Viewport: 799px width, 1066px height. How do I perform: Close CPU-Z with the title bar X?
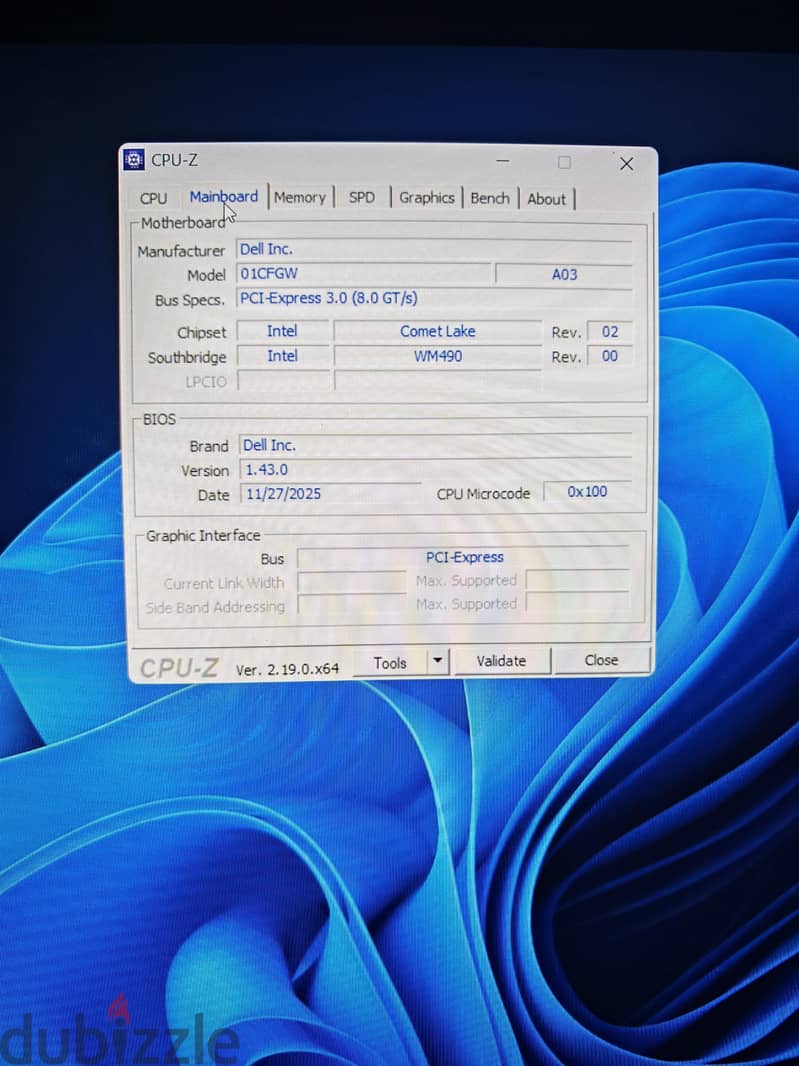point(626,163)
